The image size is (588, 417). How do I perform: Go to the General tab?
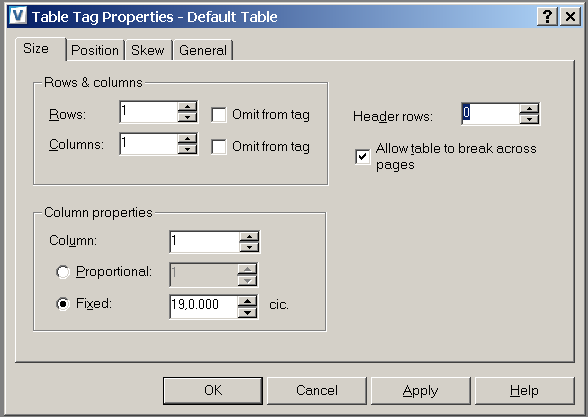click(203, 50)
